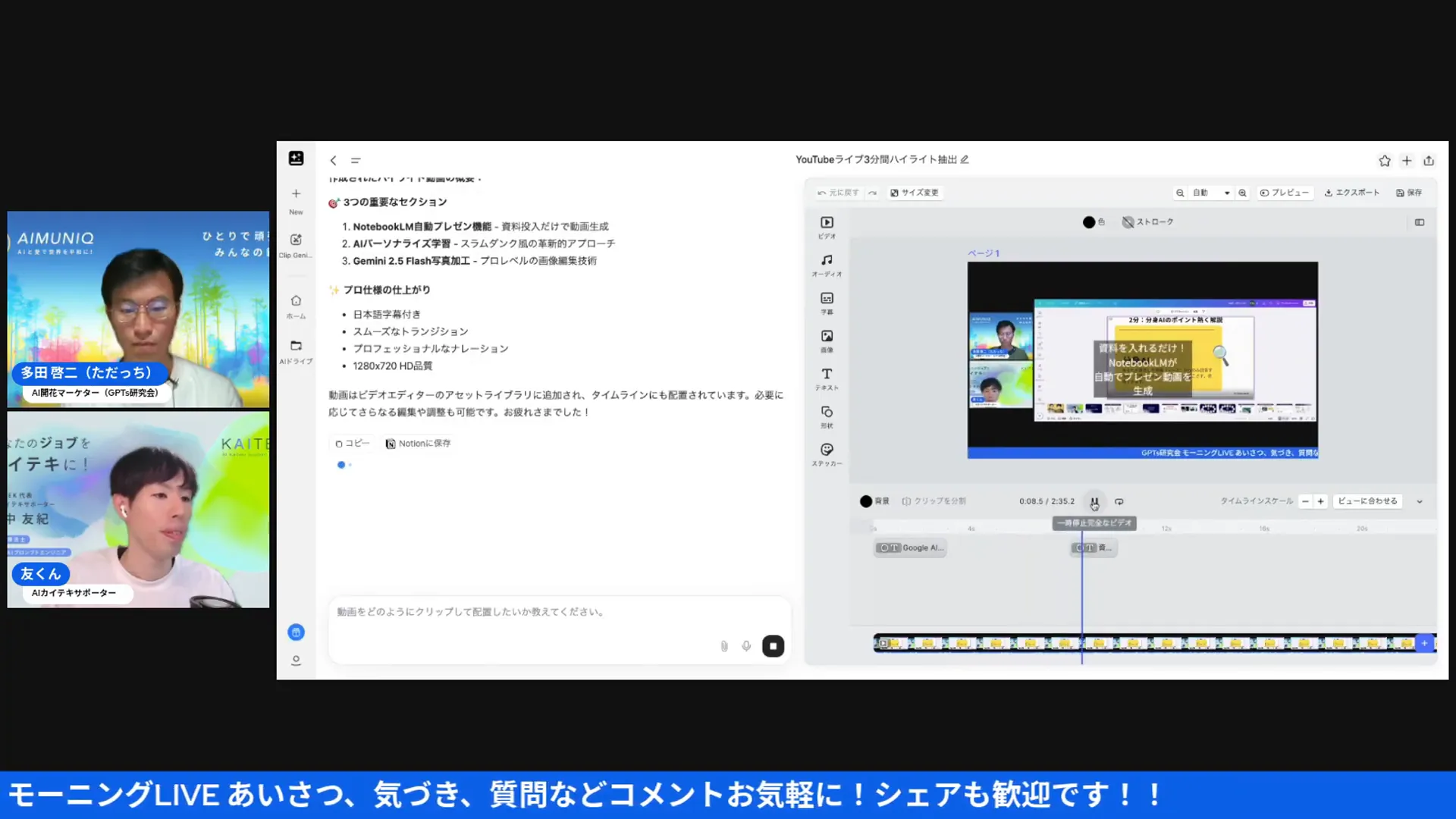Edit project title with the pencil icon

[x=965, y=159]
